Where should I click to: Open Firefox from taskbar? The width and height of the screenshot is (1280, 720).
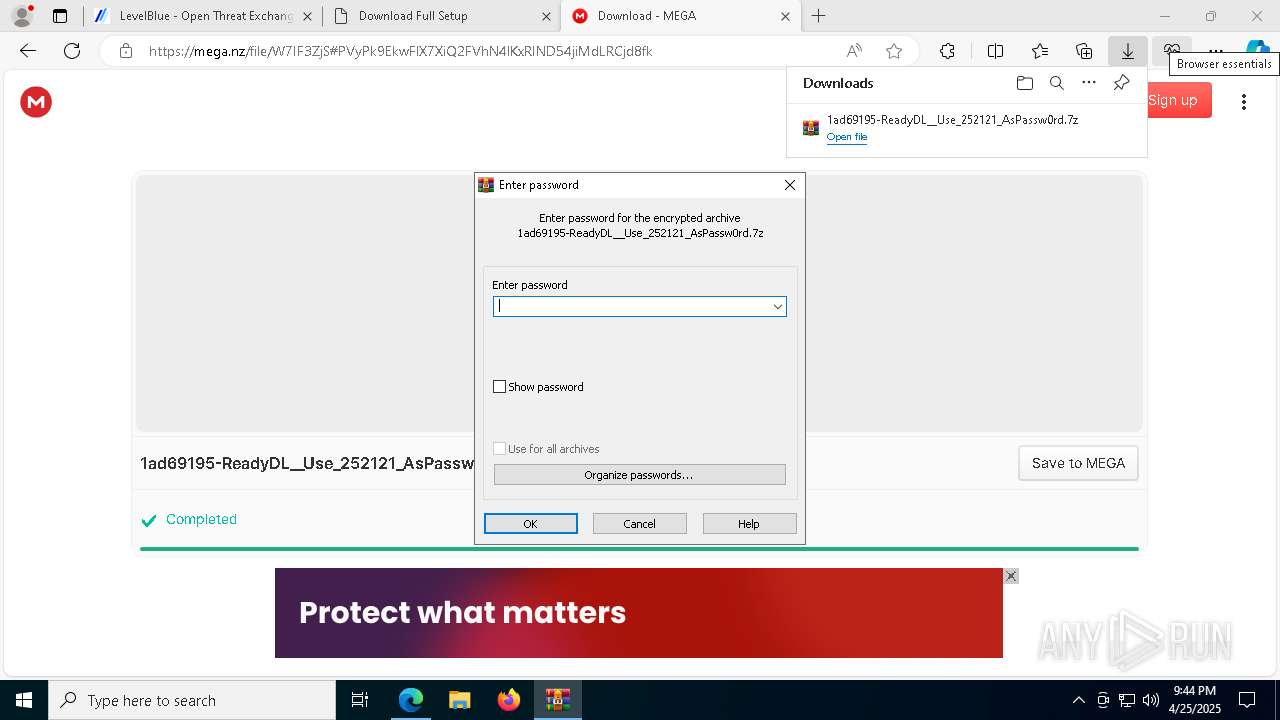[508, 700]
